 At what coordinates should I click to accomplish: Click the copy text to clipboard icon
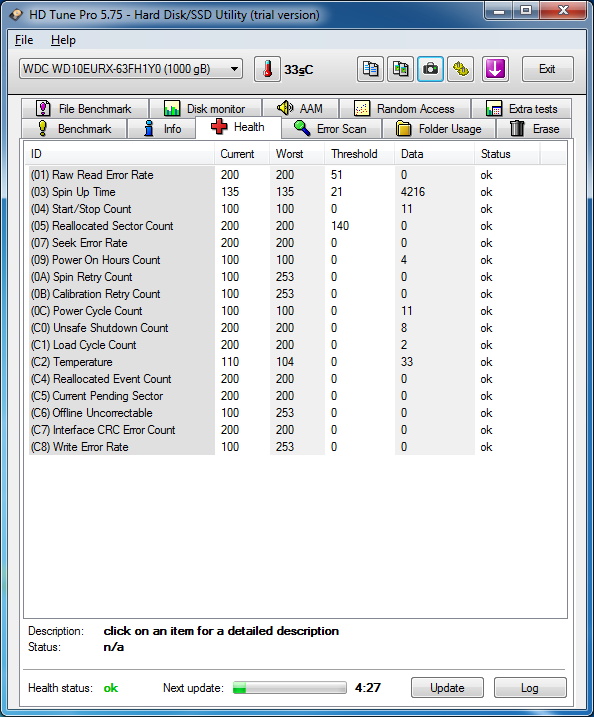(370, 69)
